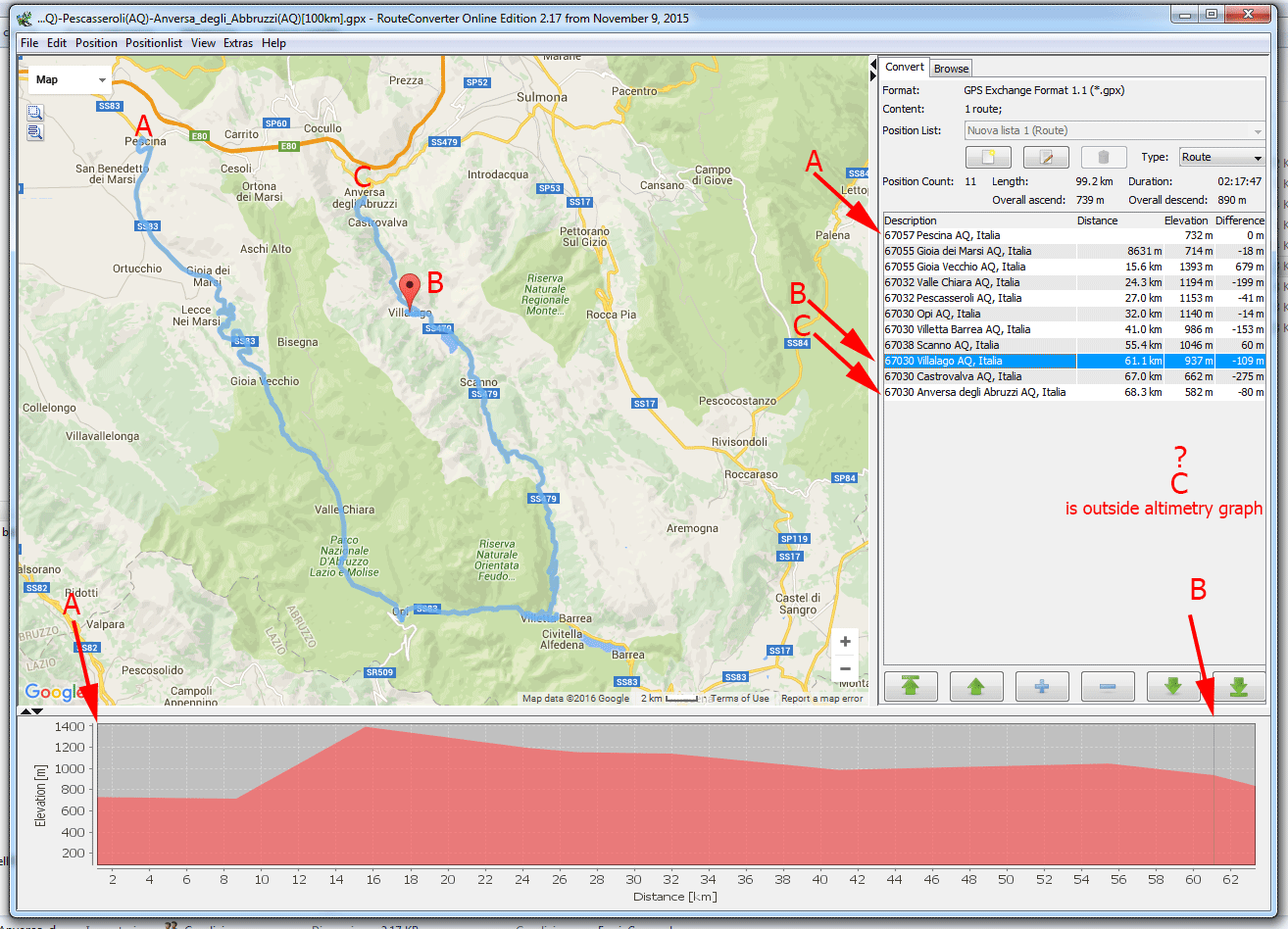
Task: Click the Roccaraso label on the map
Action: point(751,474)
